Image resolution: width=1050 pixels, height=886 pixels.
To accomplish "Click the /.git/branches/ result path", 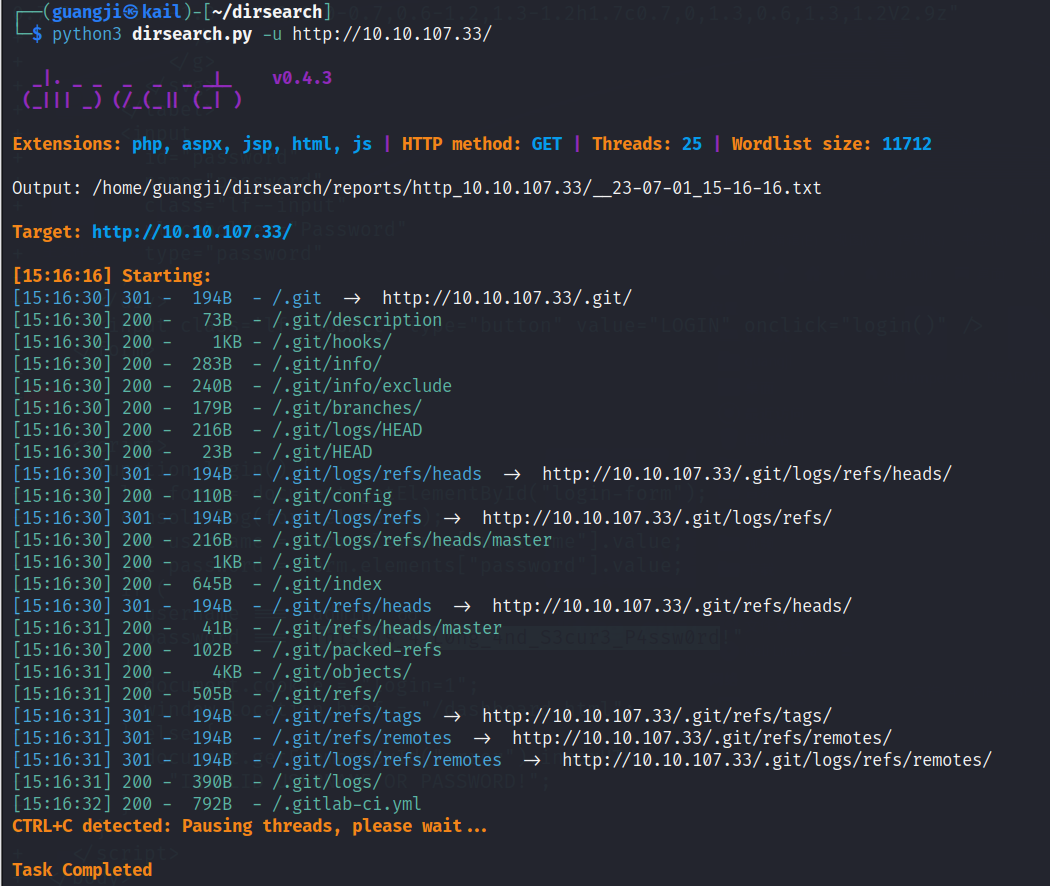I will pyautogui.click(x=347, y=408).
